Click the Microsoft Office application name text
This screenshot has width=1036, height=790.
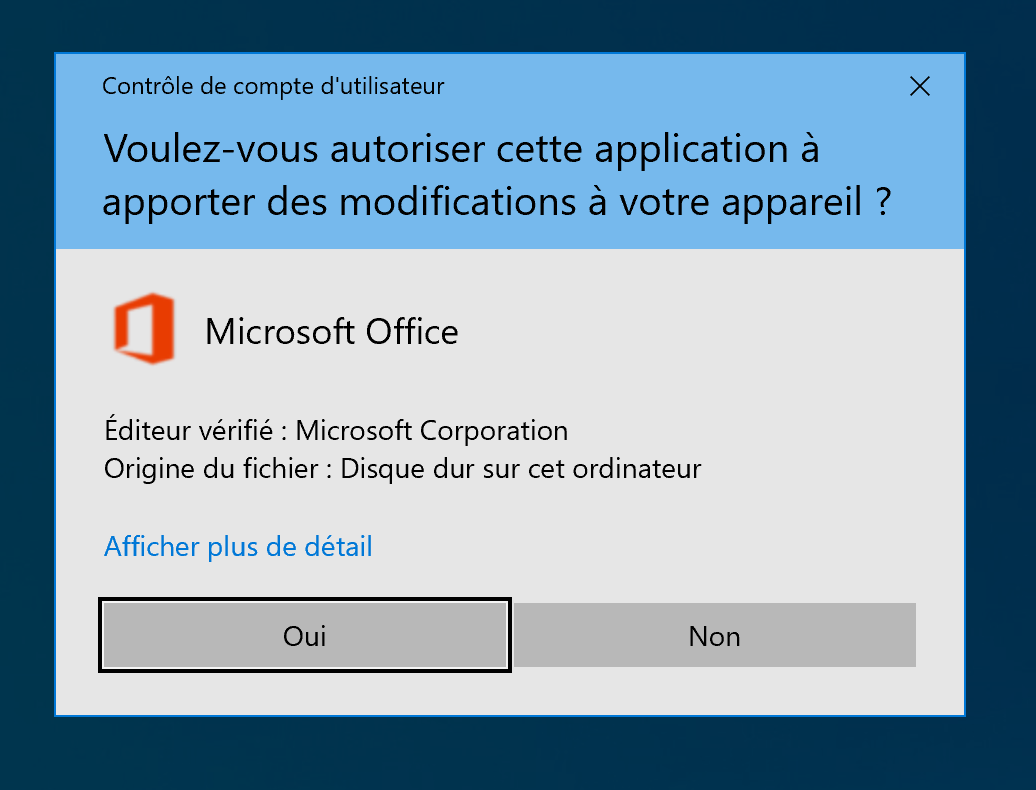331,331
